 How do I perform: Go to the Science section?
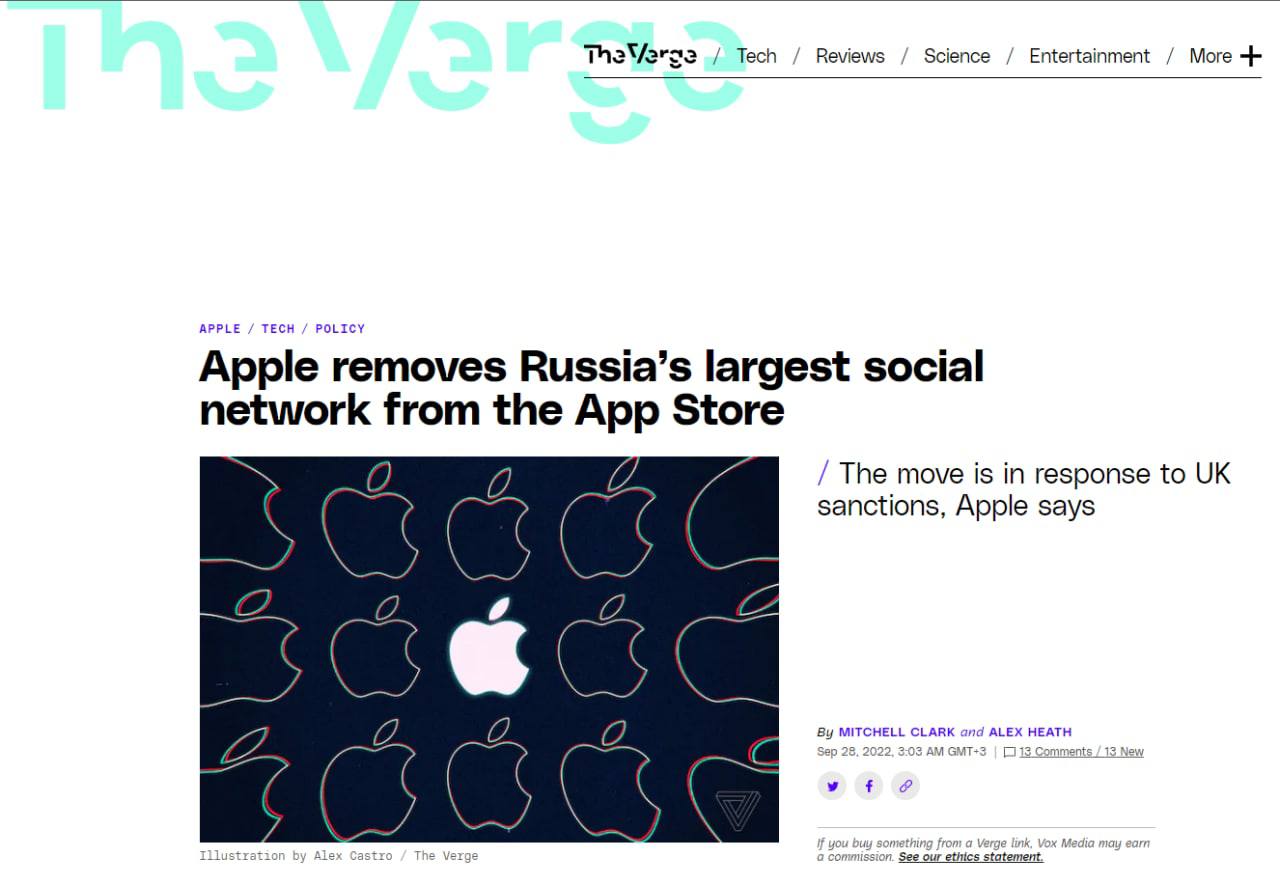pyautogui.click(x=957, y=56)
